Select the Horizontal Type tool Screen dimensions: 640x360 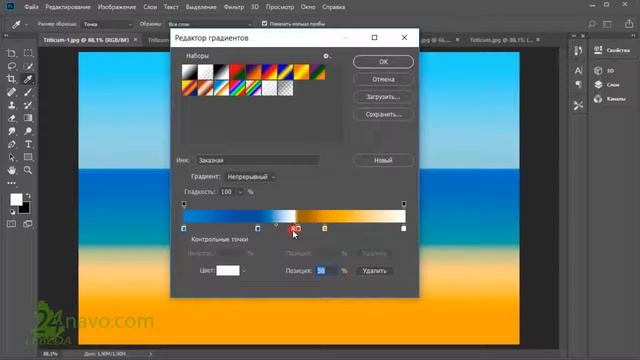tap(28, 144)
